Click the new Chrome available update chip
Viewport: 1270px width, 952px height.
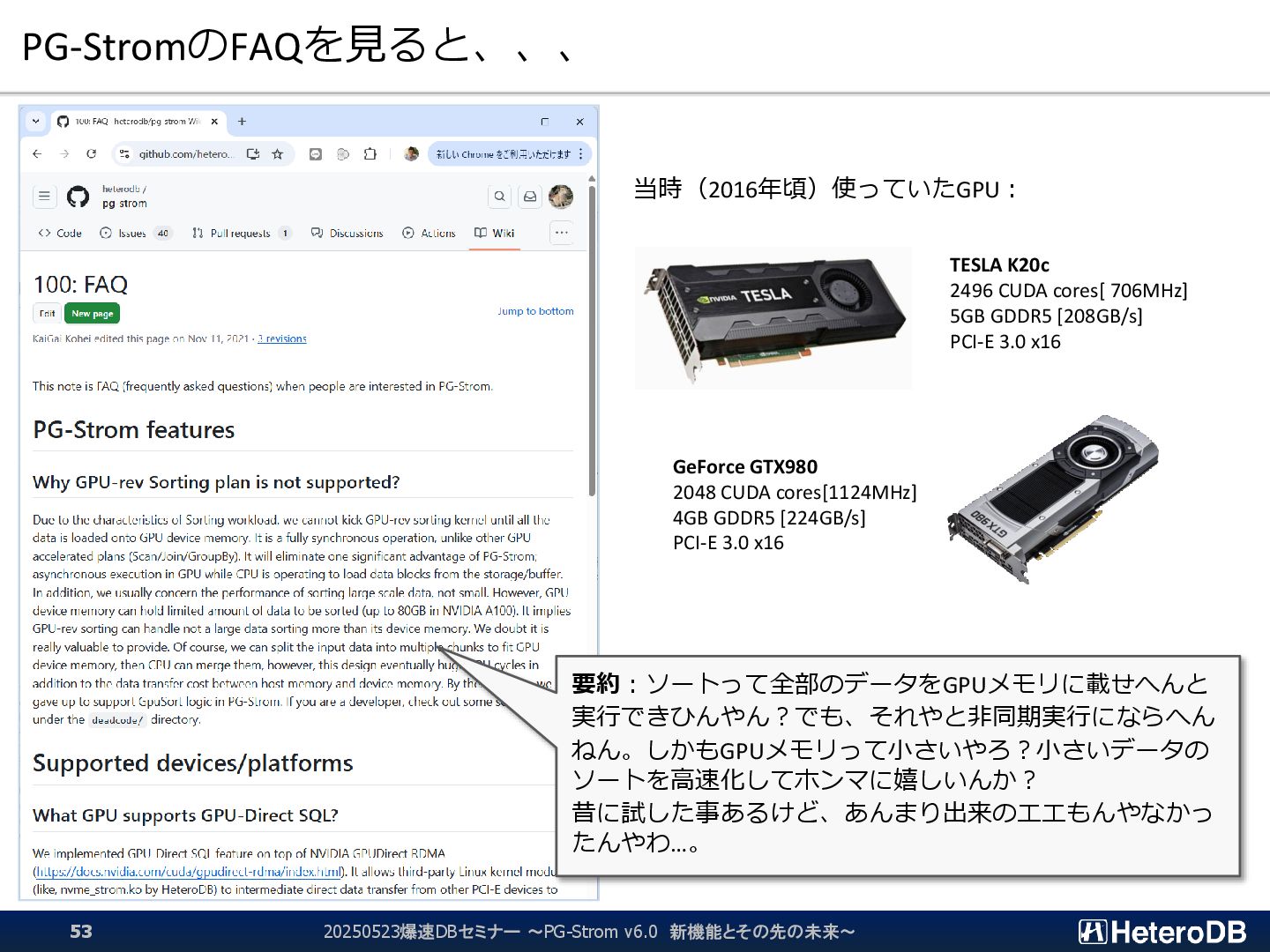click(503, 153)
